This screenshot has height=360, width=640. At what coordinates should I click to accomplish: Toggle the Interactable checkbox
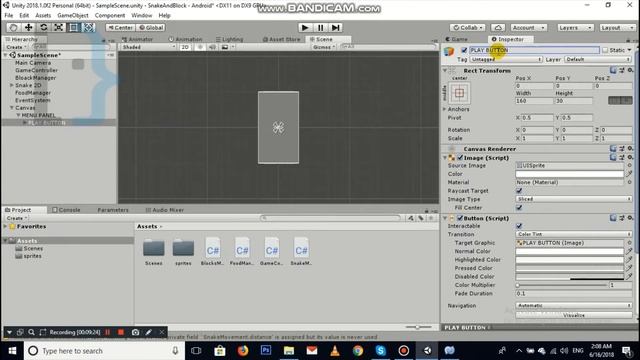coord(519,226)
